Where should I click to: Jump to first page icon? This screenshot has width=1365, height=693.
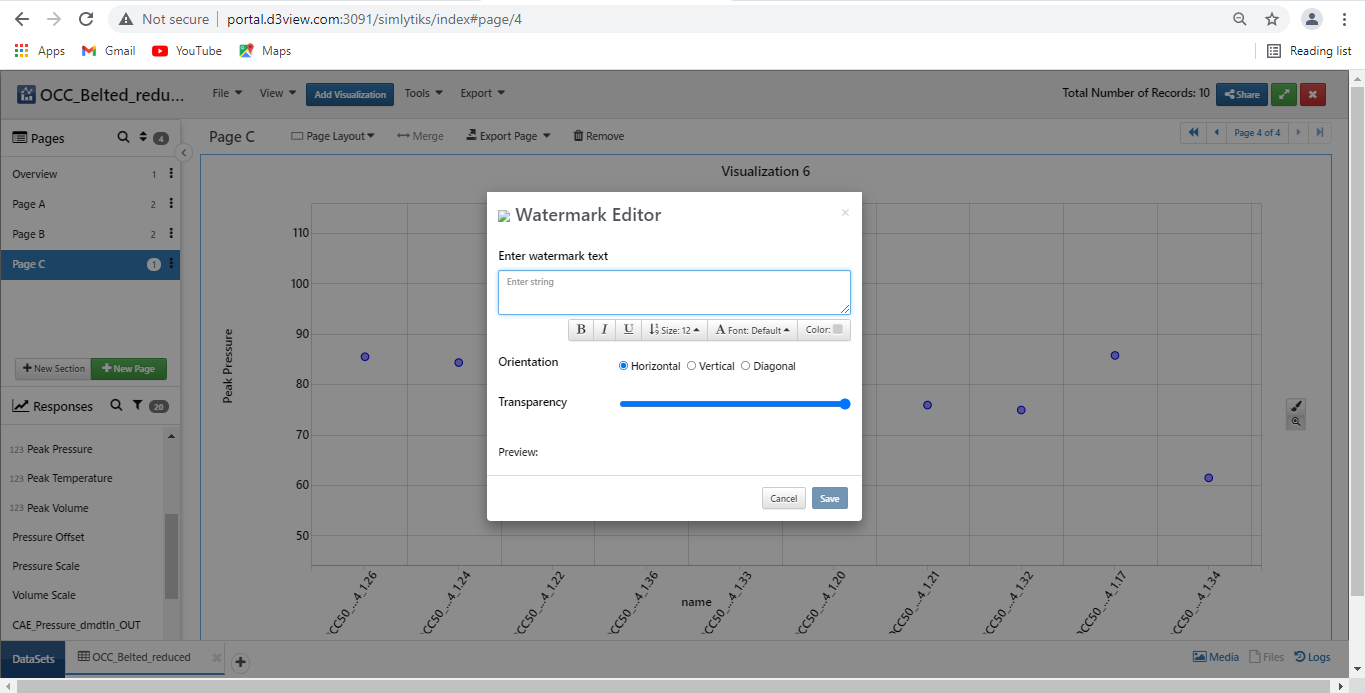click(1193, 132)
